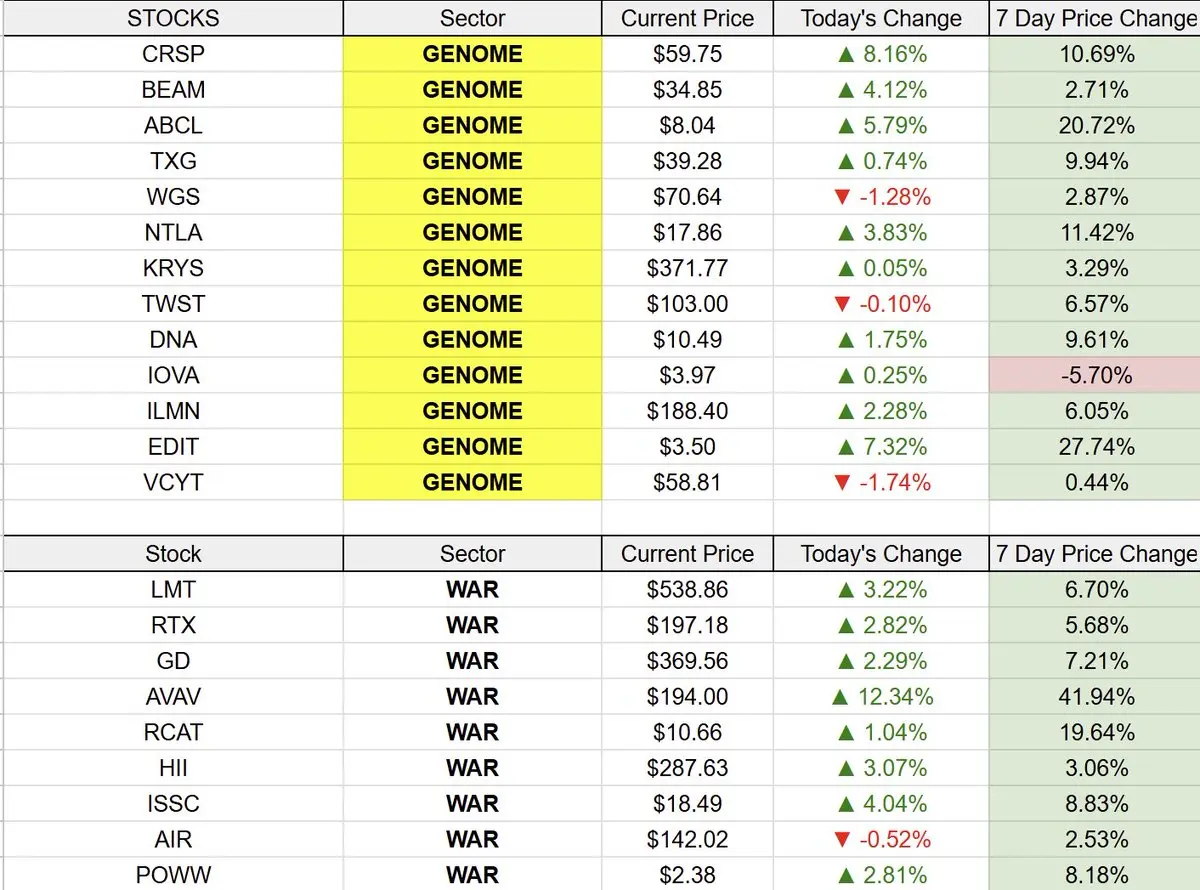This screenshot has height=890, width=1200.
Task: Click the WAR sector cell for LMT
Action: point(472,590)
